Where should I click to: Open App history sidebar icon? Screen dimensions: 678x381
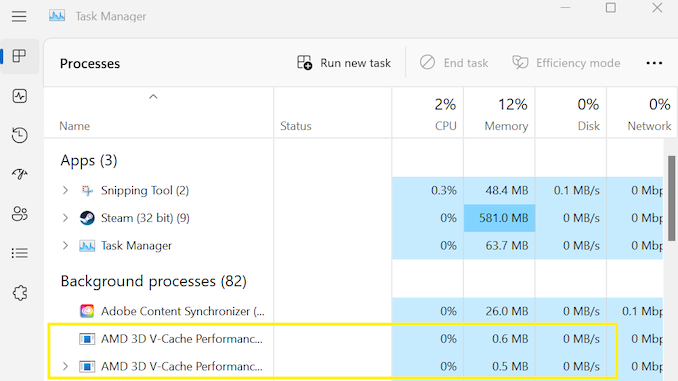tap(19, 135)
